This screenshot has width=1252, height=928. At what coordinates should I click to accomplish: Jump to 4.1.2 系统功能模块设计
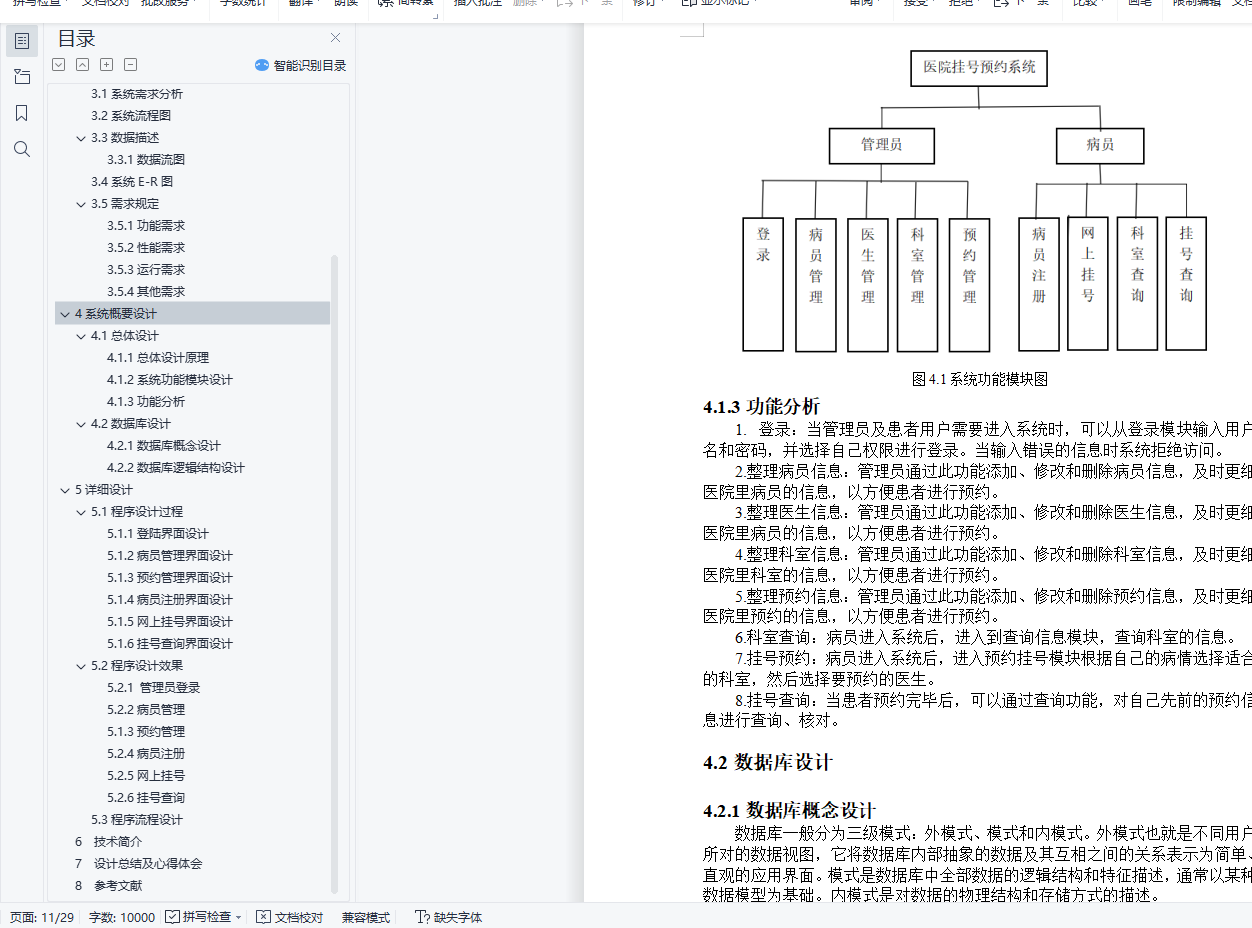(x=170, y=380)
